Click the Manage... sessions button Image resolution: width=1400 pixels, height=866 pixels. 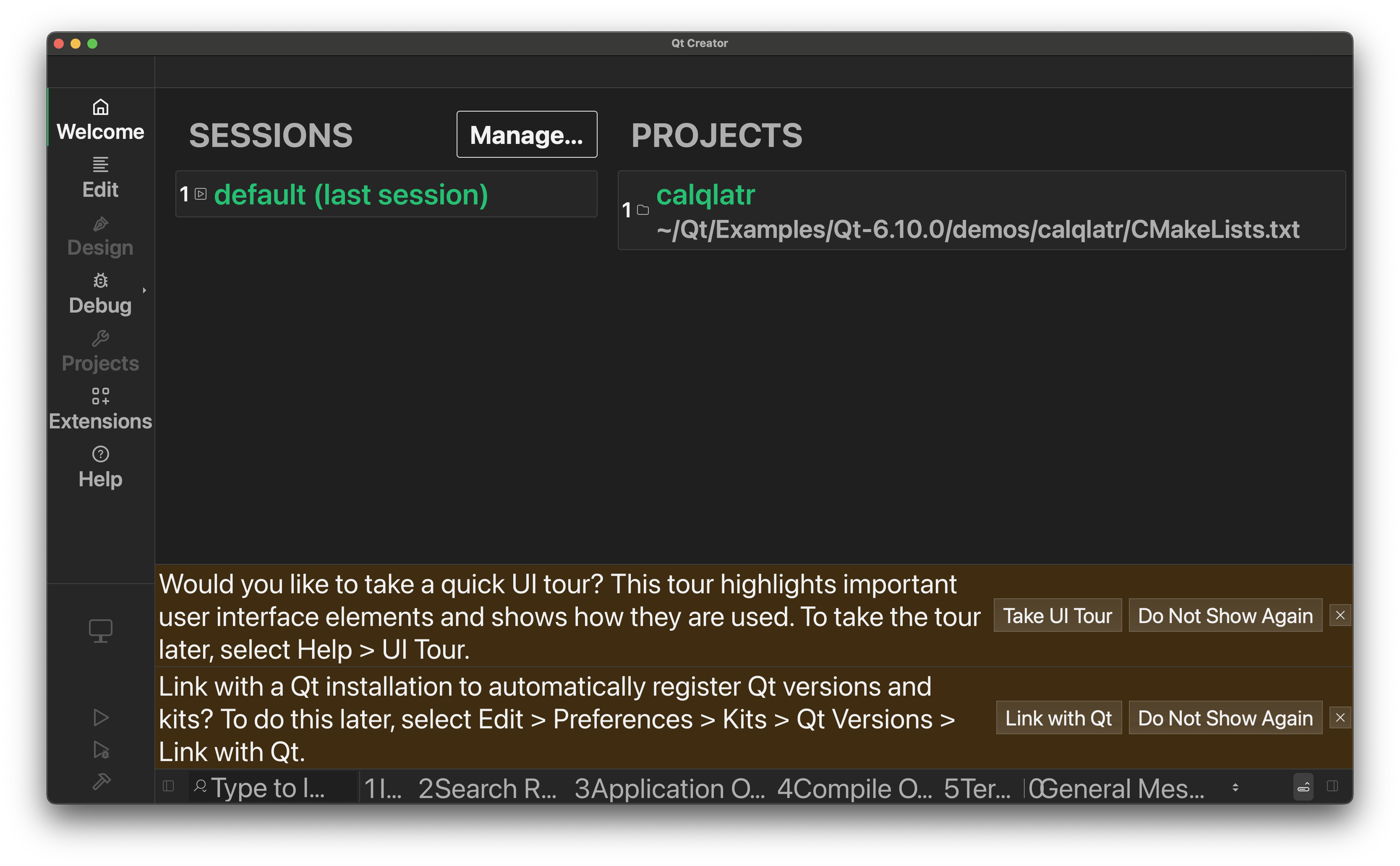tap(526, 135)
